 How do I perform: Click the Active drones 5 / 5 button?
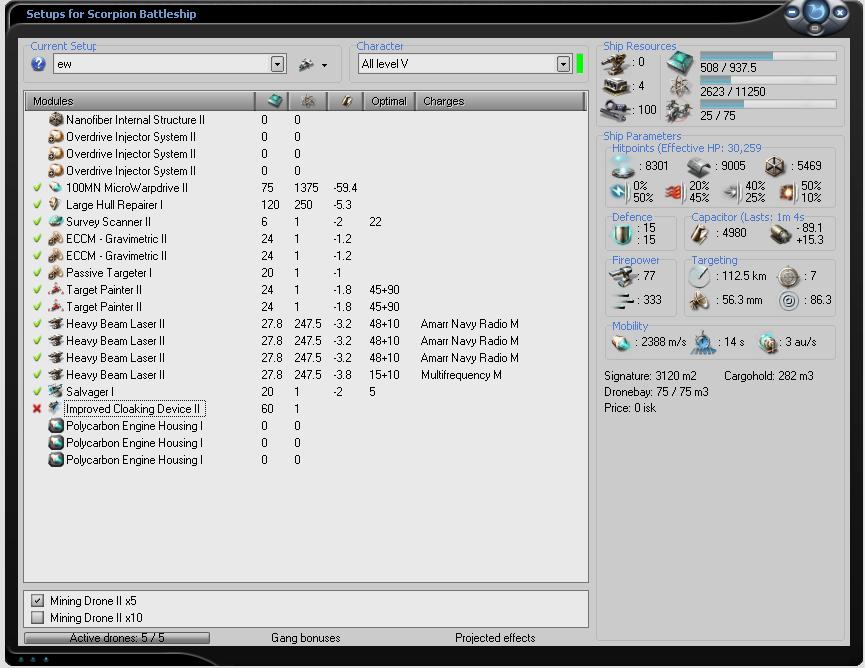117,638
